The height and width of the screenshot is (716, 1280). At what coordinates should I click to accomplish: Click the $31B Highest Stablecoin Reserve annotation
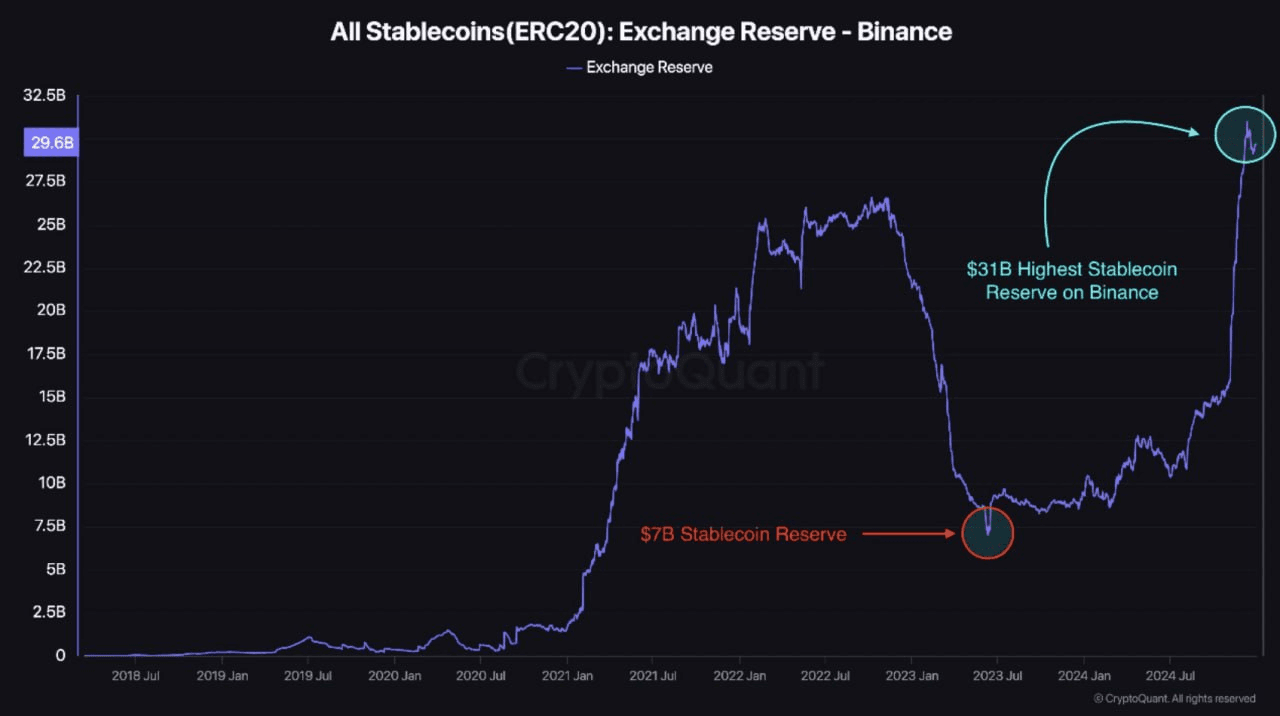[1071, 281]
